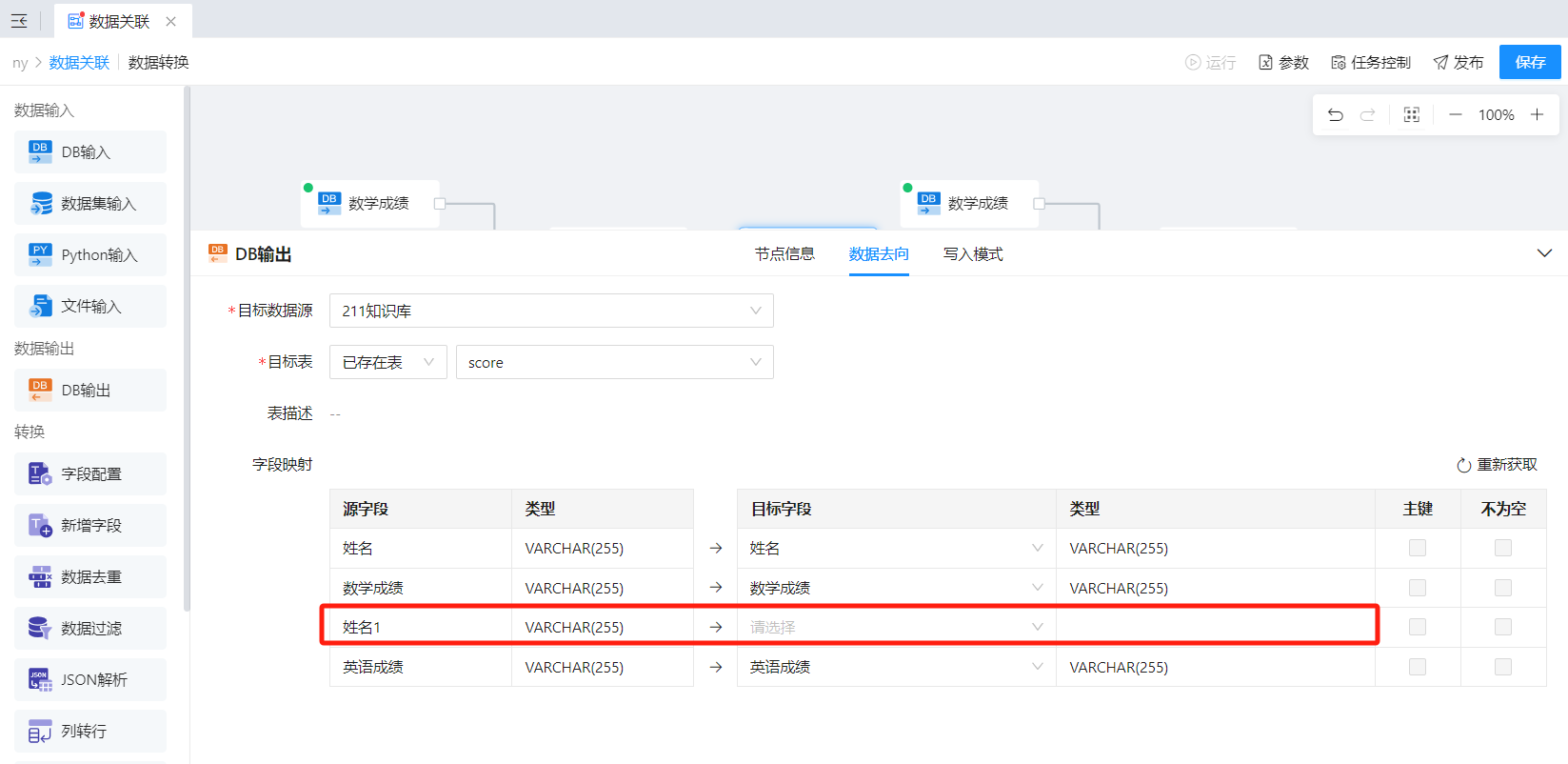Click the undo arrow icon on canvas toolbar
The width and height of the screenshot is (1568, 764).
[1335, 115]
